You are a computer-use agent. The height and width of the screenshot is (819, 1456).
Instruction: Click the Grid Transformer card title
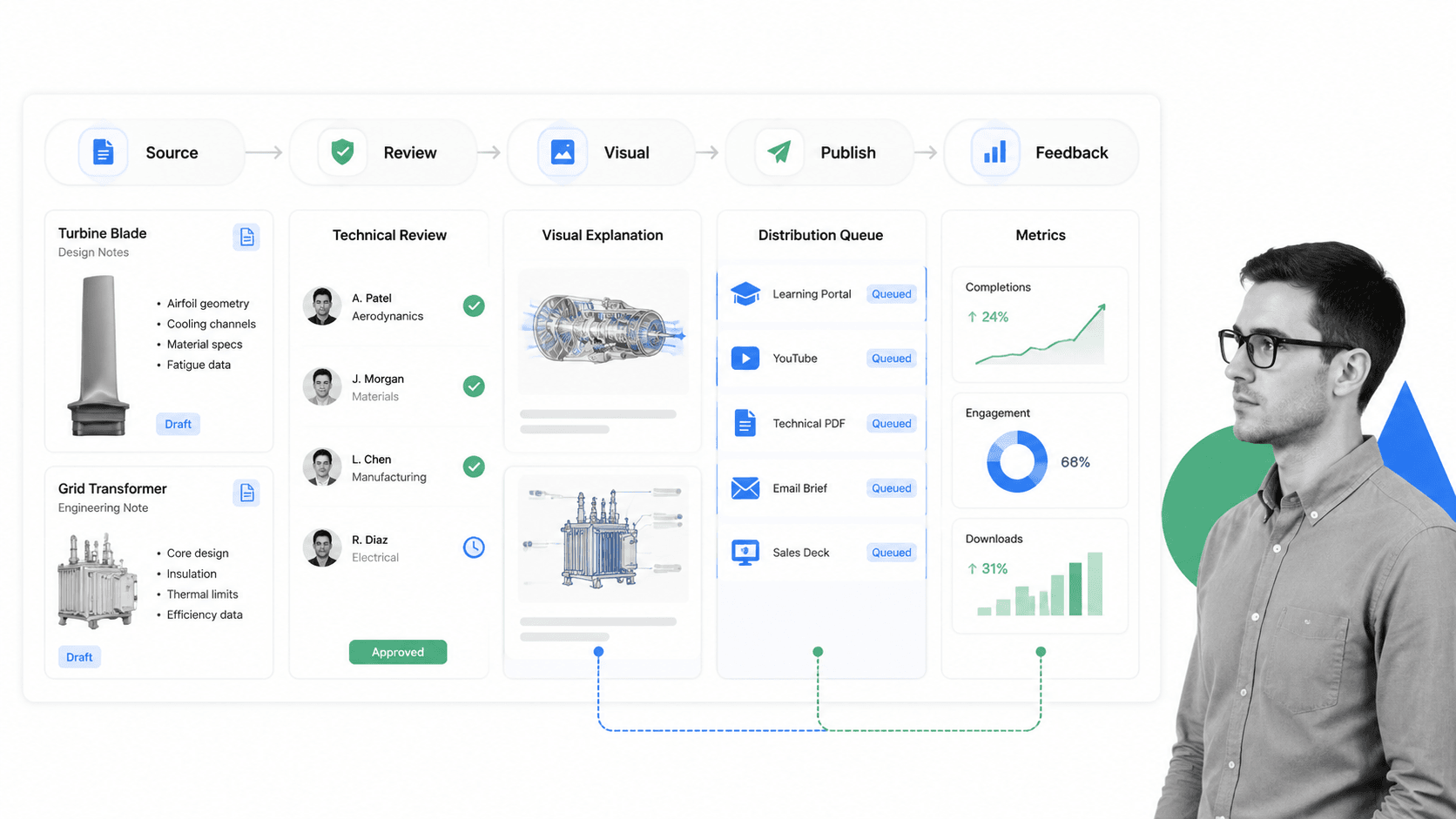112,489
